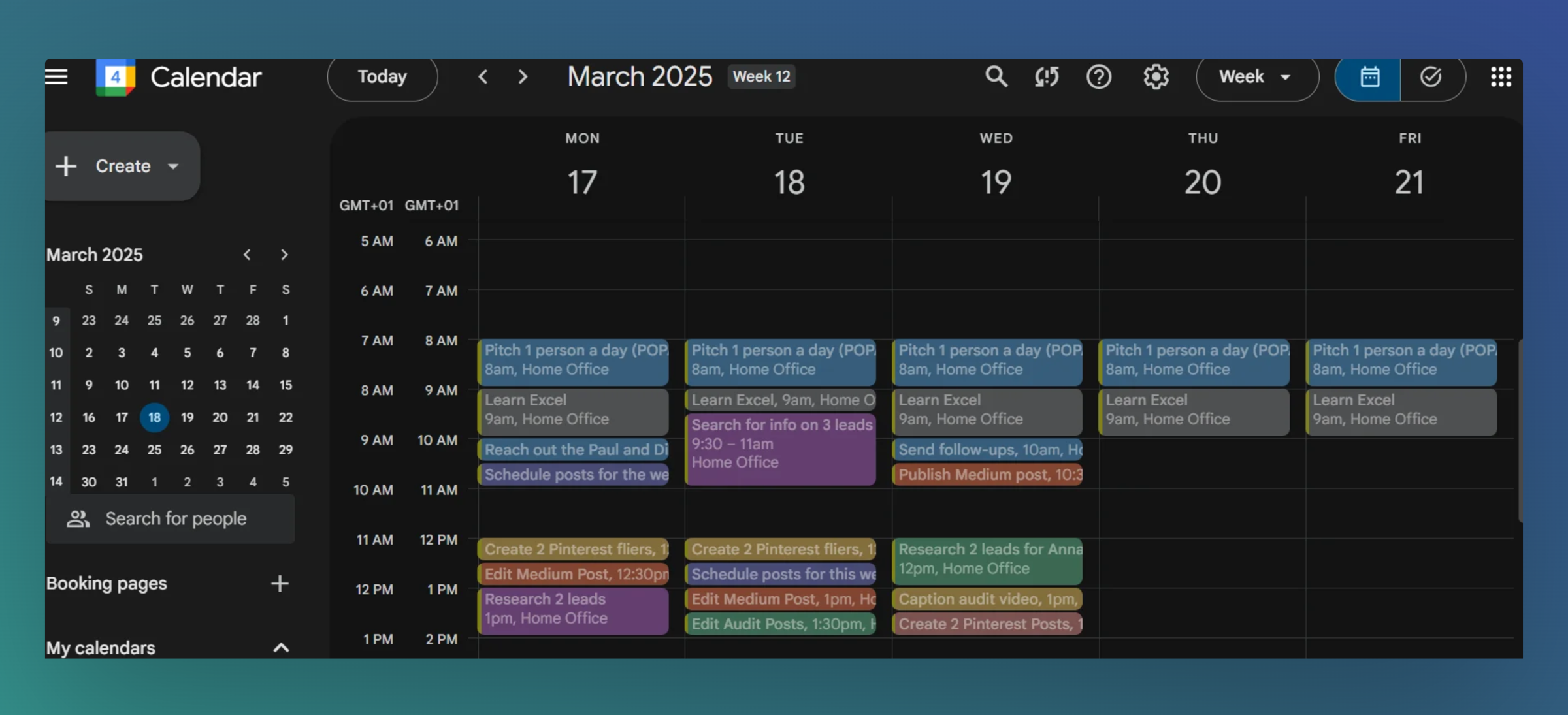Switch to tasks view toggle
The width and height of the screenshot is (1568, 715).
[x=1432, y=77]
